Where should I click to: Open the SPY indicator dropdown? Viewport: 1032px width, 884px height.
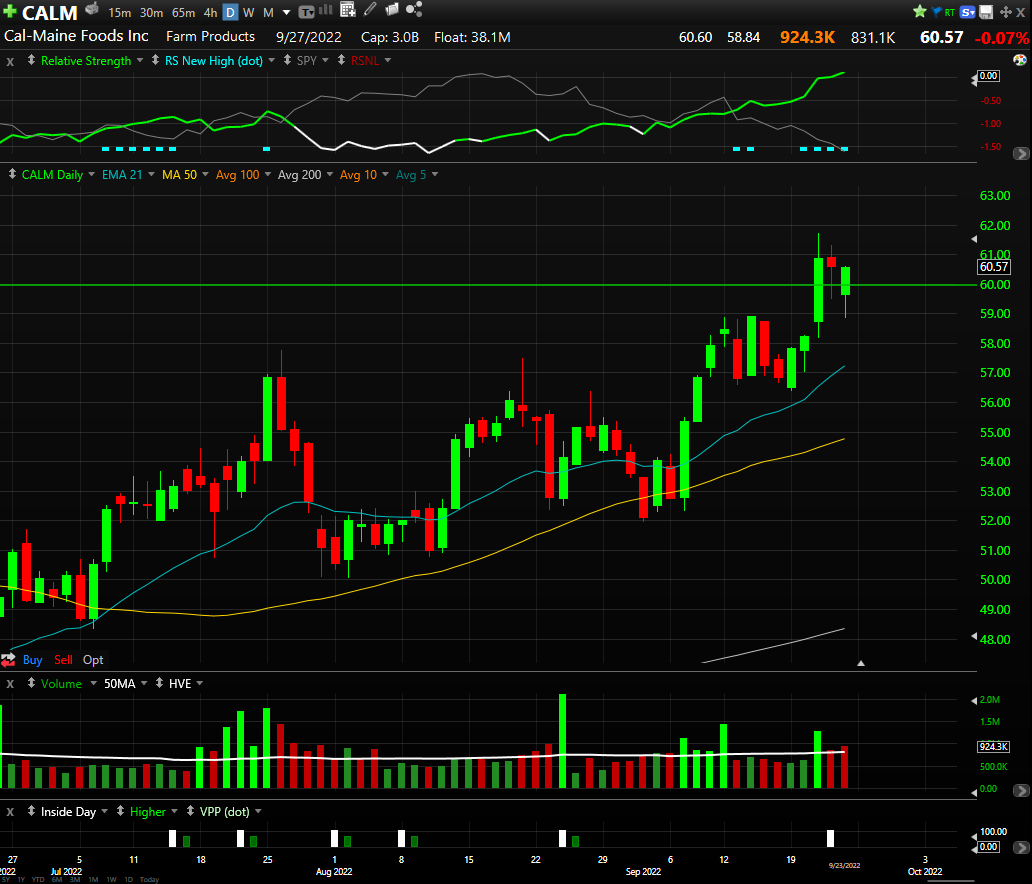325,61
